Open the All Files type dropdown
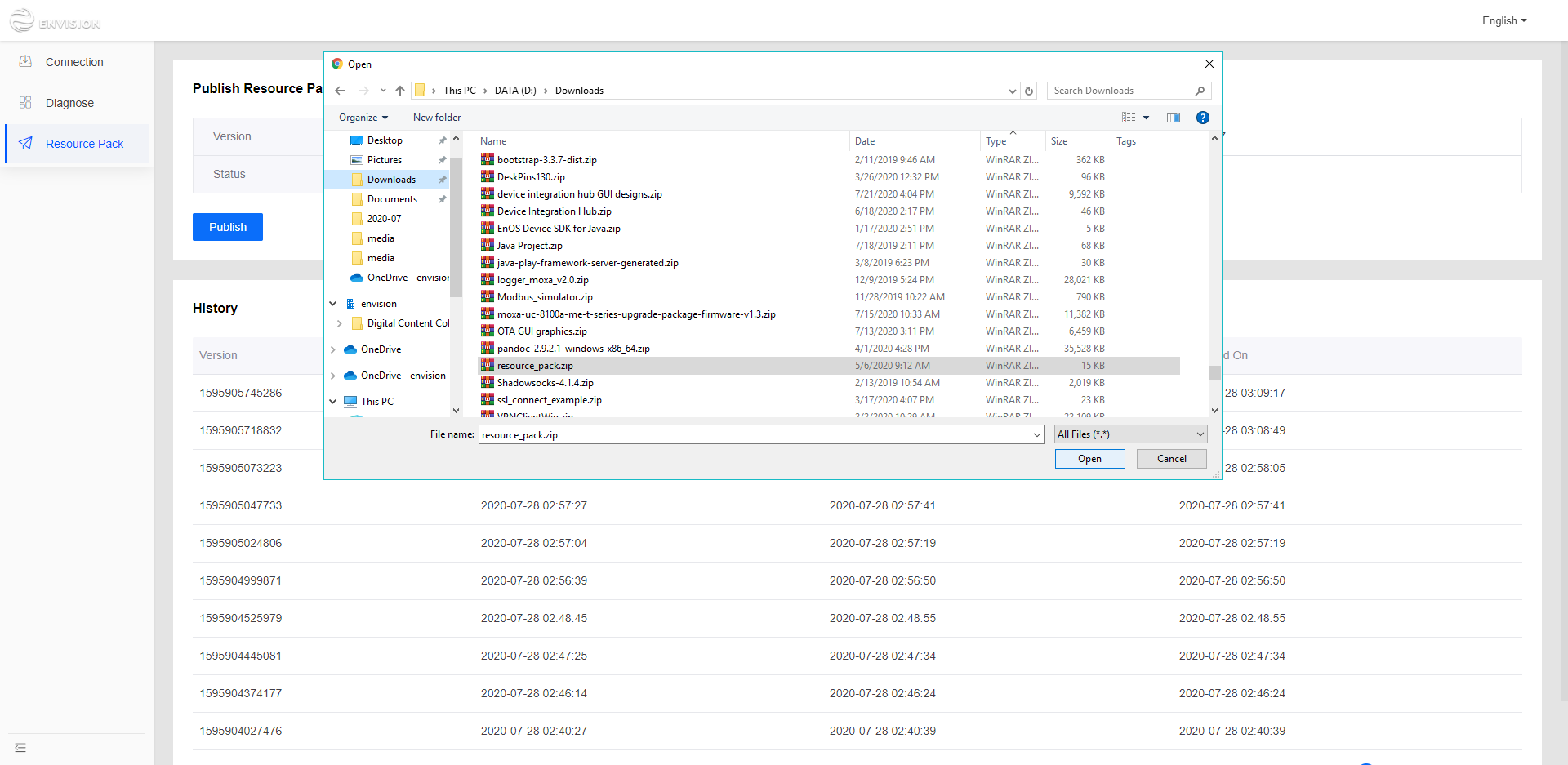 [1131, 434]
